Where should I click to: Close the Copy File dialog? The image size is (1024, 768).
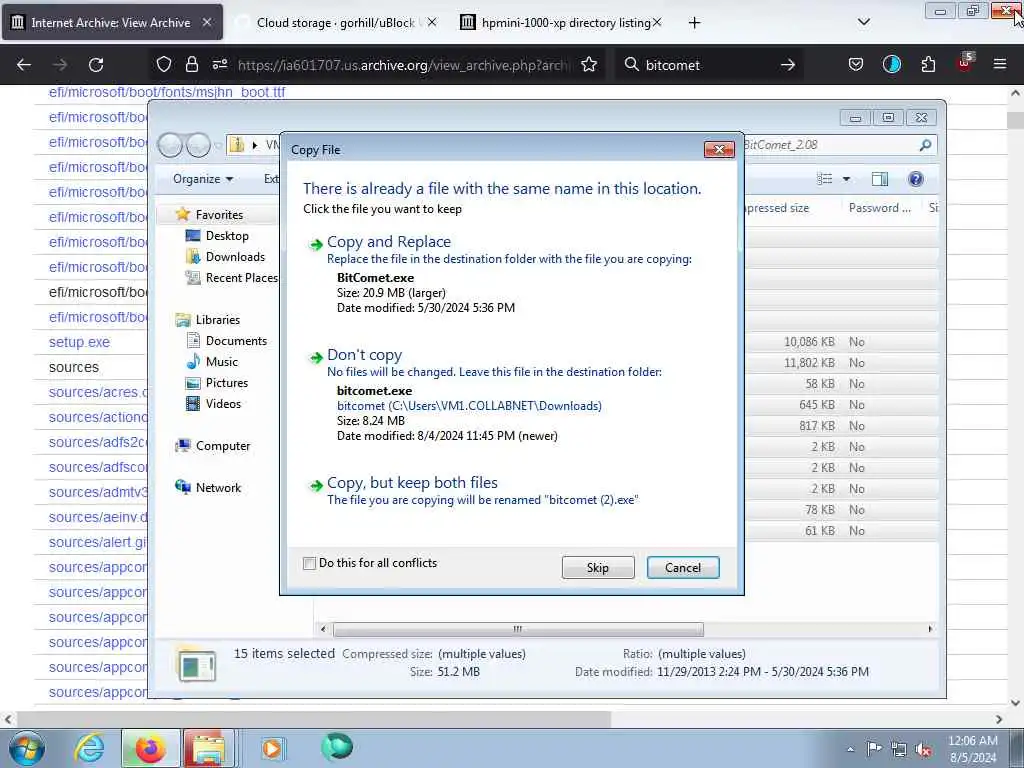[x=719, y=150]
